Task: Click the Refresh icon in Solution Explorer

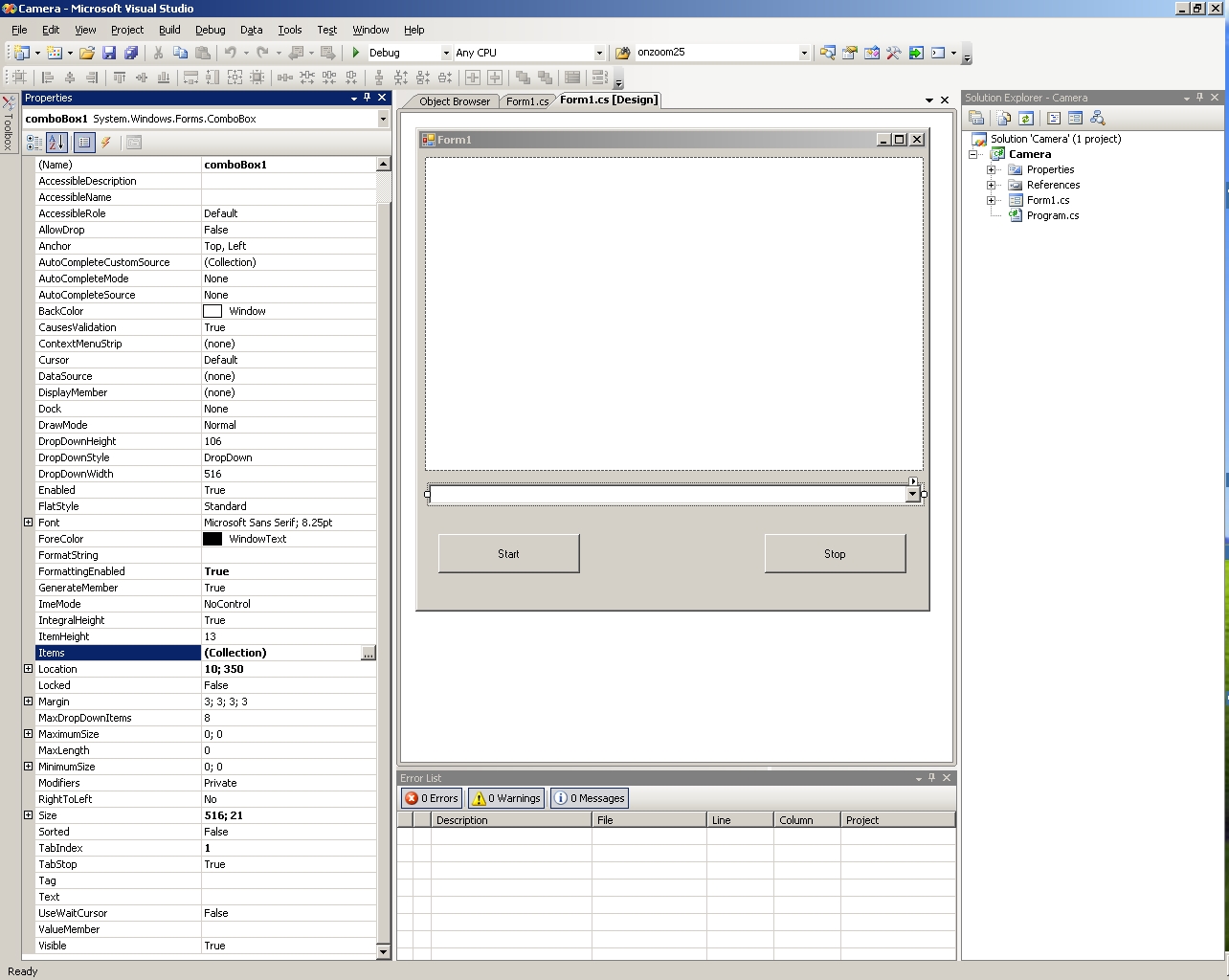Action: (1025, 118)
